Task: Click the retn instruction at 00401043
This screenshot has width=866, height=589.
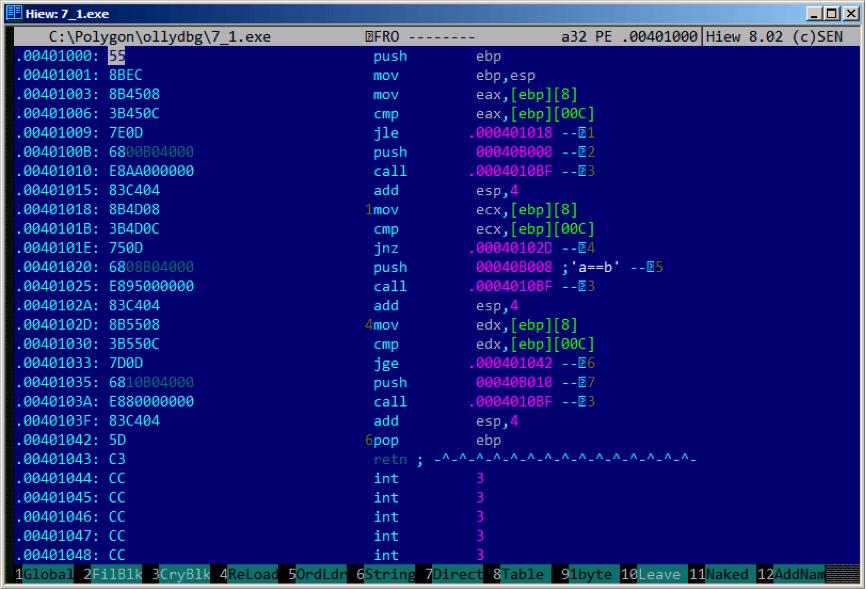Action: [x=390, y=459]
